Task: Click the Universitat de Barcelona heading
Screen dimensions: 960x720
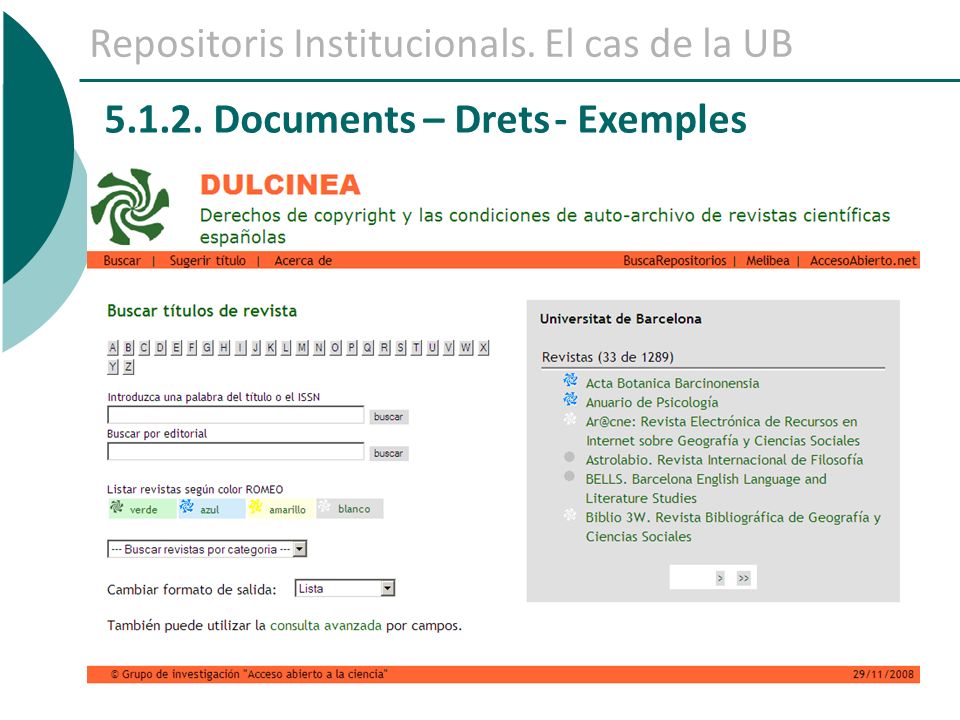Action: point(621,319)
